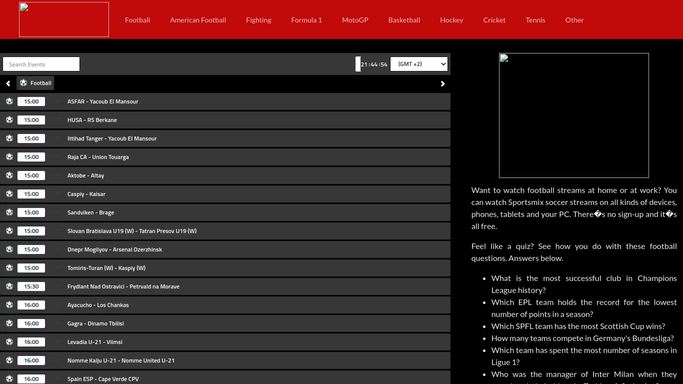Go to the Fighting section

(258, 20)
